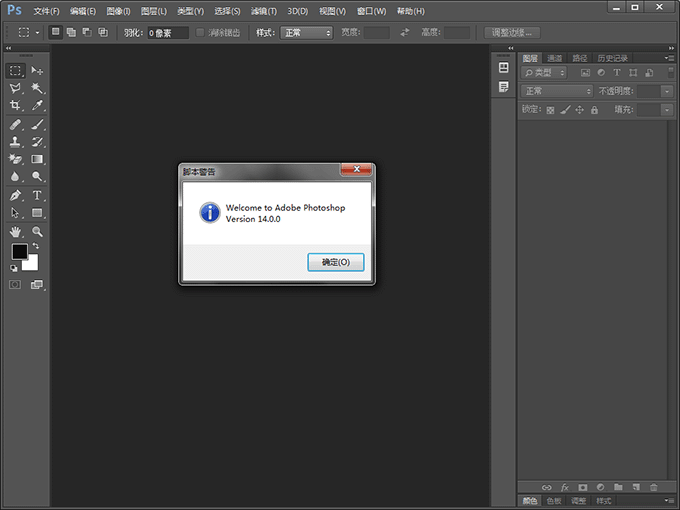Swap foreground and background colors
680x510 pixels.
coord(36,246)
